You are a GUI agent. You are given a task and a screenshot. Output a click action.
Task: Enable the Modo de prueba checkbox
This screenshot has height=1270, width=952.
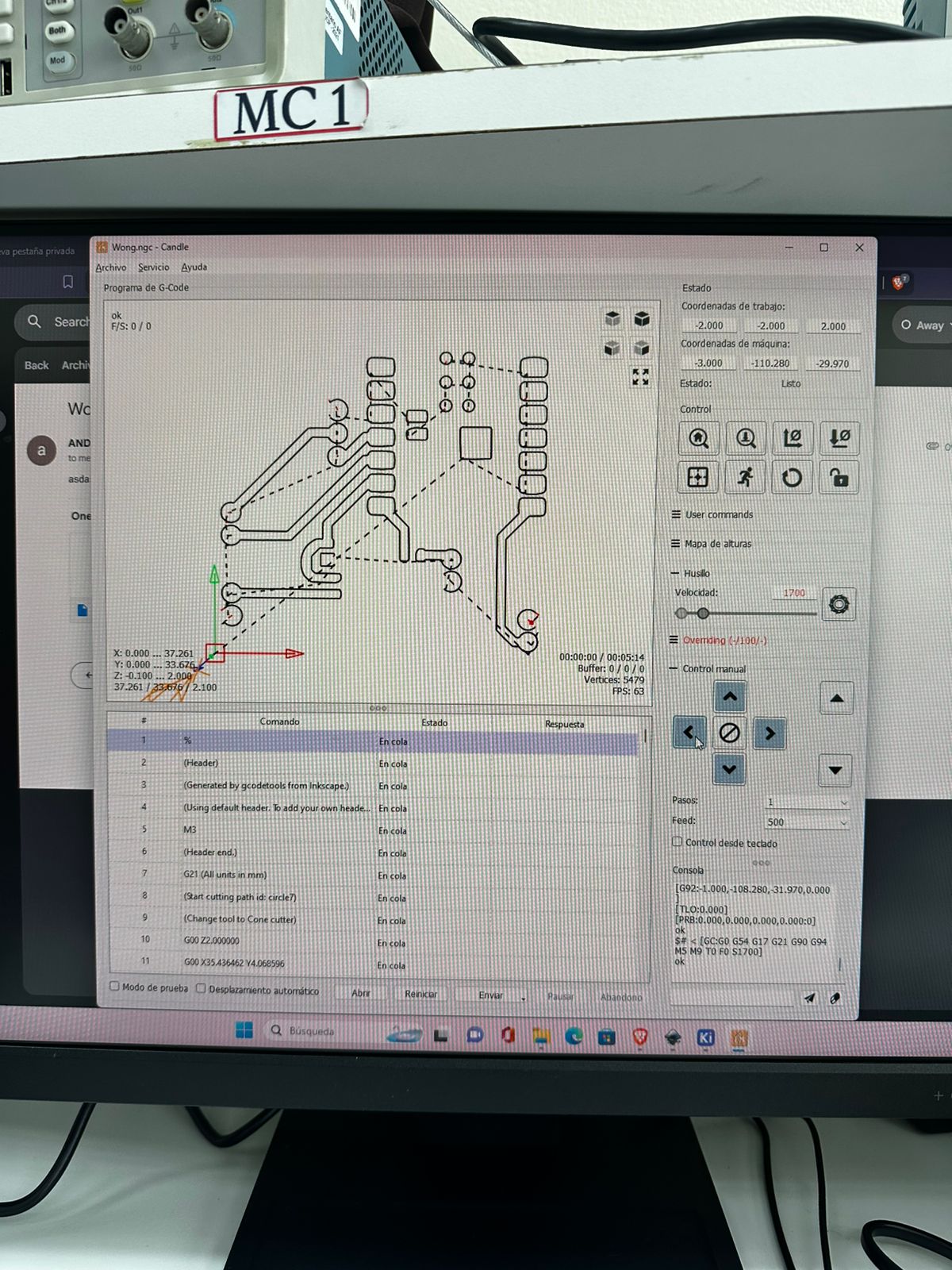[x=114, y=987]
